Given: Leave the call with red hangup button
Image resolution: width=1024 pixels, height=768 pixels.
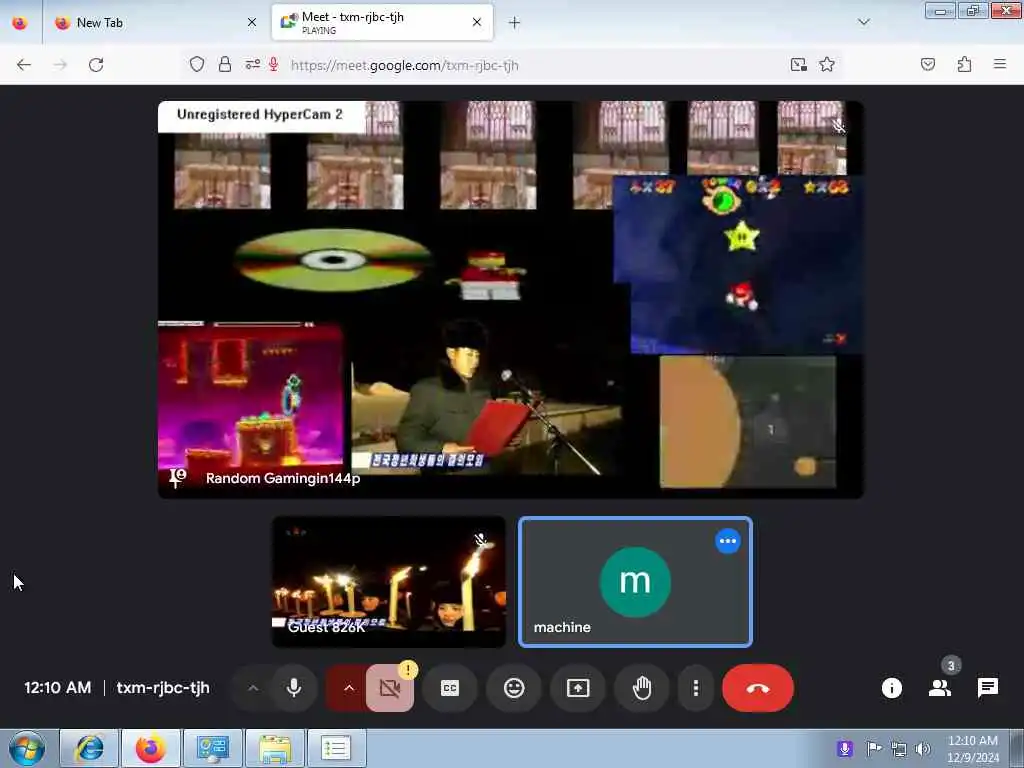Looking at the screenshot, I should (x=758, y=688).
